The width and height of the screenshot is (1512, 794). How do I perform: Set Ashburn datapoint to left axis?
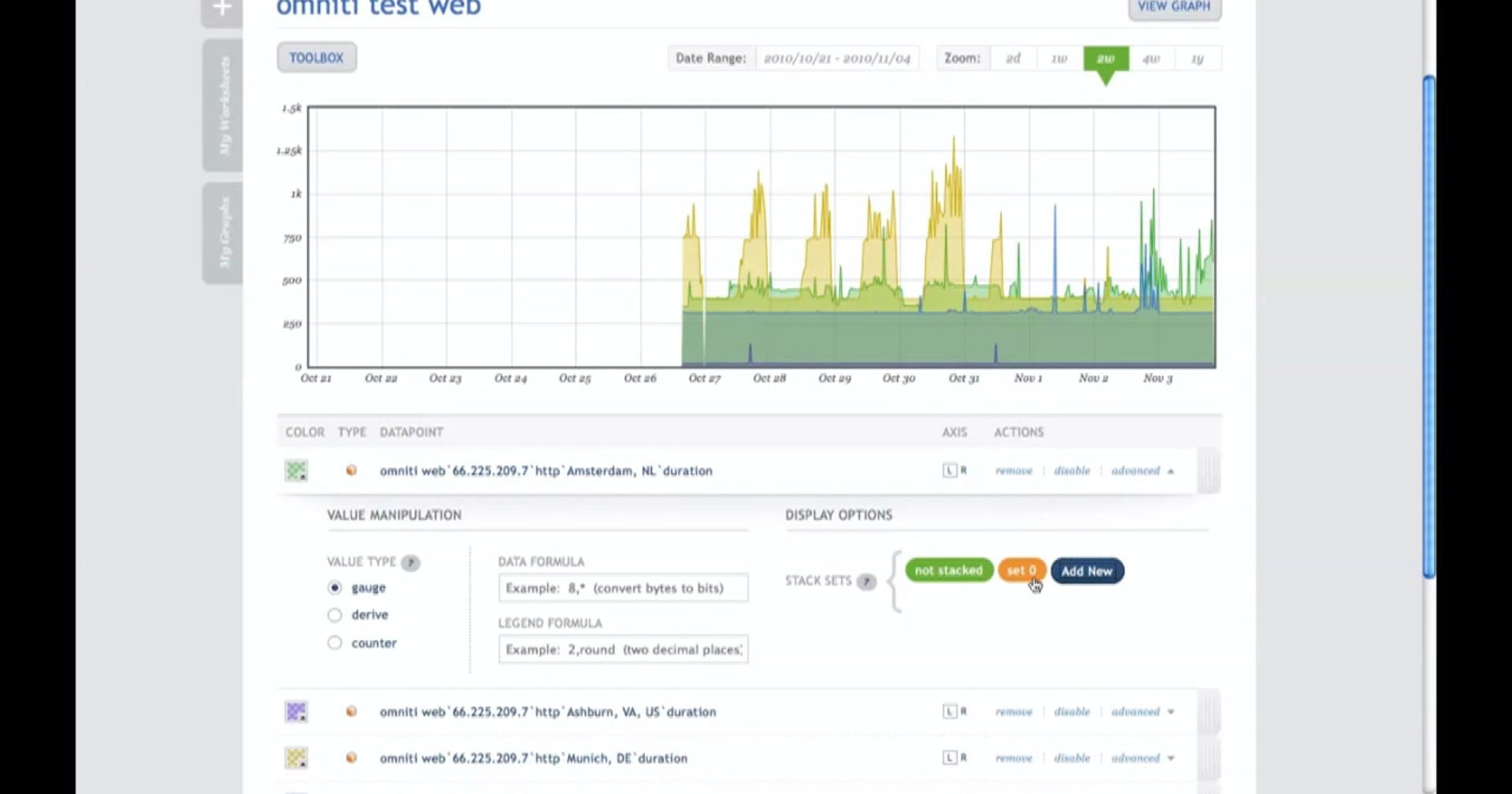[x=950, y=711]
